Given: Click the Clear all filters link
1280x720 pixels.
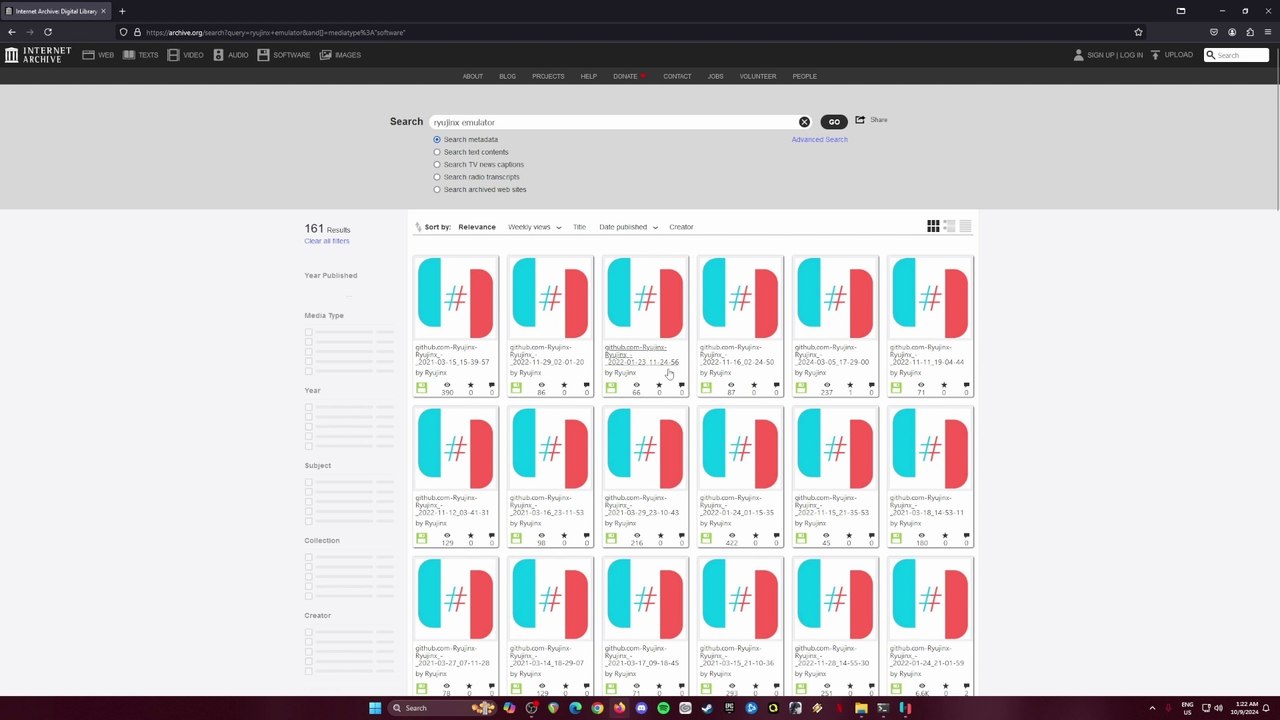Looking at the screenshot, I should coord(327,241).
